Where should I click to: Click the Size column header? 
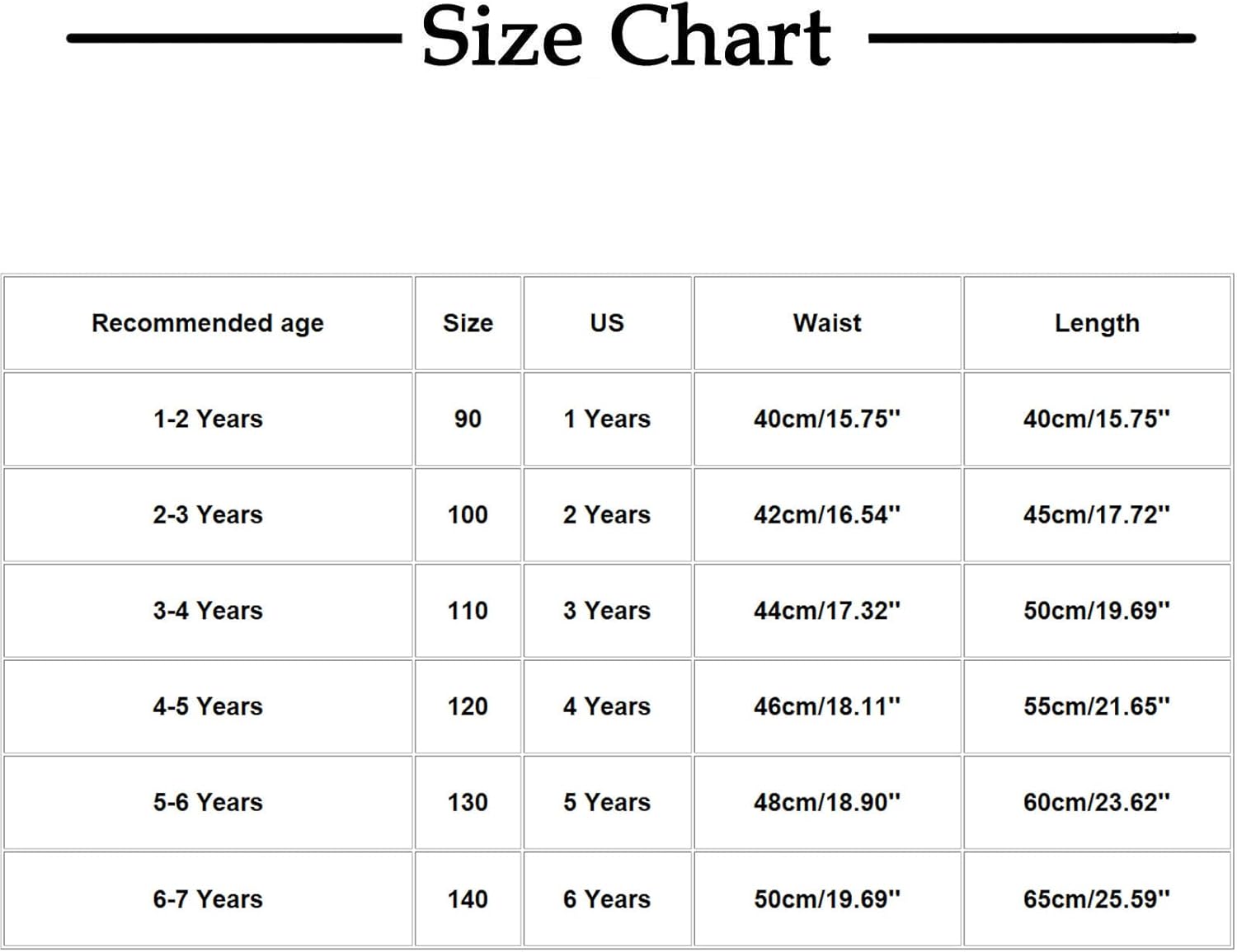[468, 323]
